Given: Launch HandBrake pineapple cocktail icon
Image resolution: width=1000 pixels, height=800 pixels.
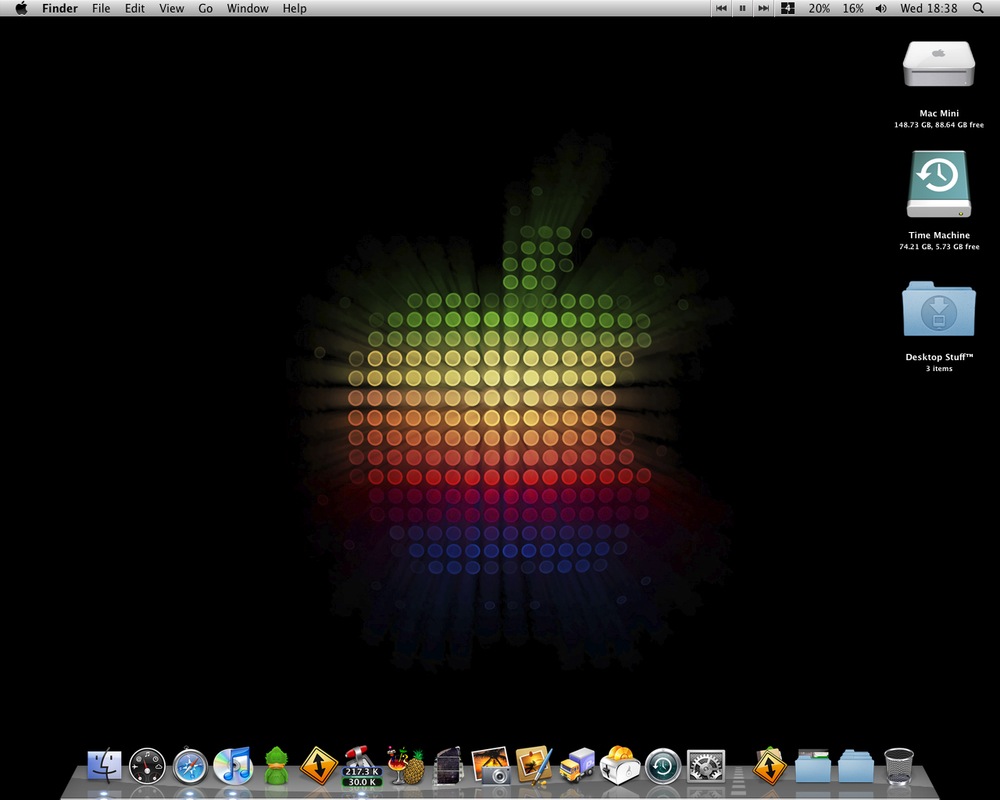Looking at the screenshot, I should click(406, 766).
